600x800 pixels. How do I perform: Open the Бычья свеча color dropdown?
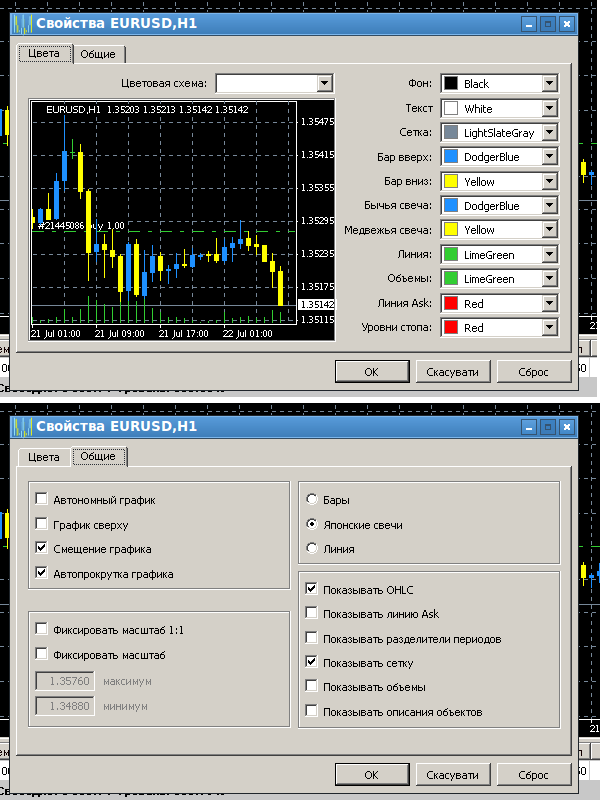tap(549, 206)
